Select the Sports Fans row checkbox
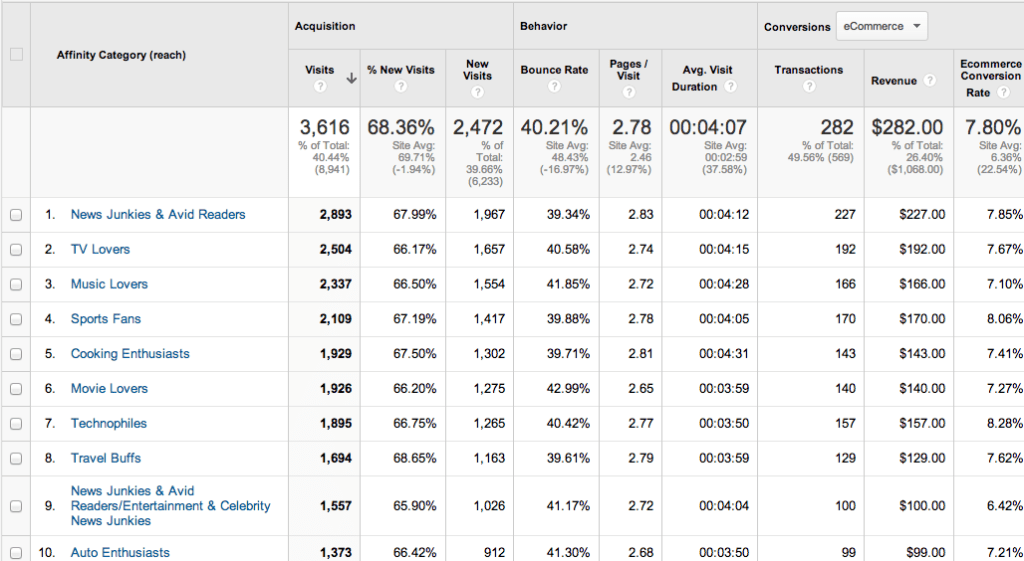The height and width of the screenshot is (561, 1024). 16,319
